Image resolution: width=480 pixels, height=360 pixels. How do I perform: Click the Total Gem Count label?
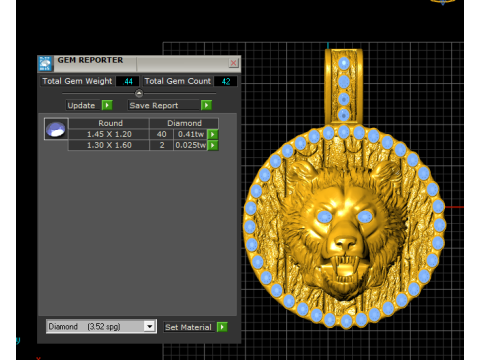click(x=177, y=81)
